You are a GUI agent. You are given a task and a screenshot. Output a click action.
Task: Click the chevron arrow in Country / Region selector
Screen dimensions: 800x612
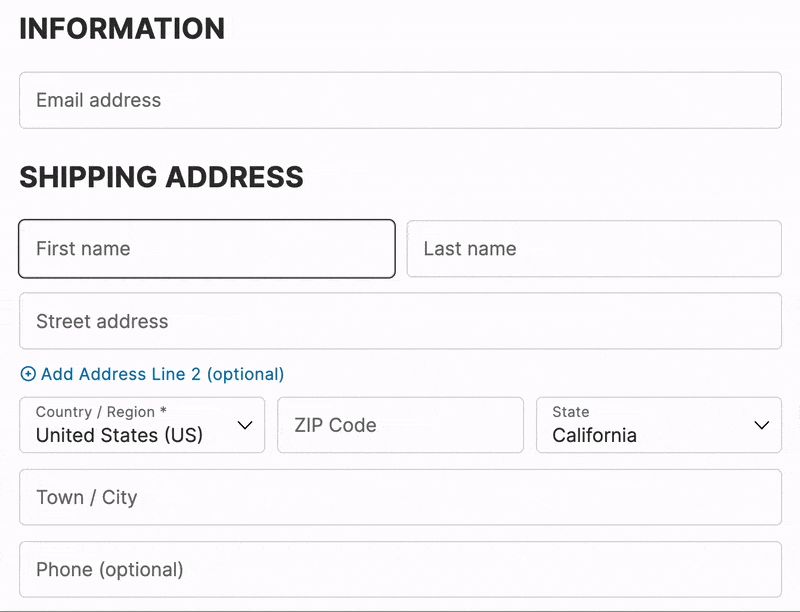[x=245, y=425]
